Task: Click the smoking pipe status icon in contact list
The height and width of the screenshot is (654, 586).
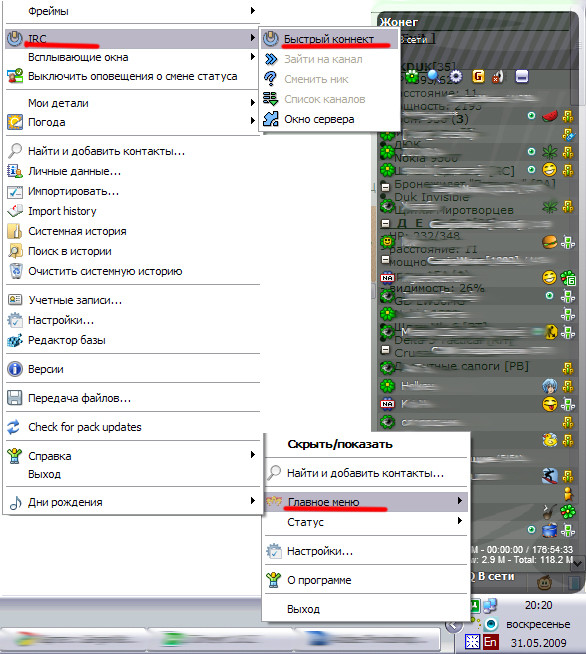Action: point(550,511)
